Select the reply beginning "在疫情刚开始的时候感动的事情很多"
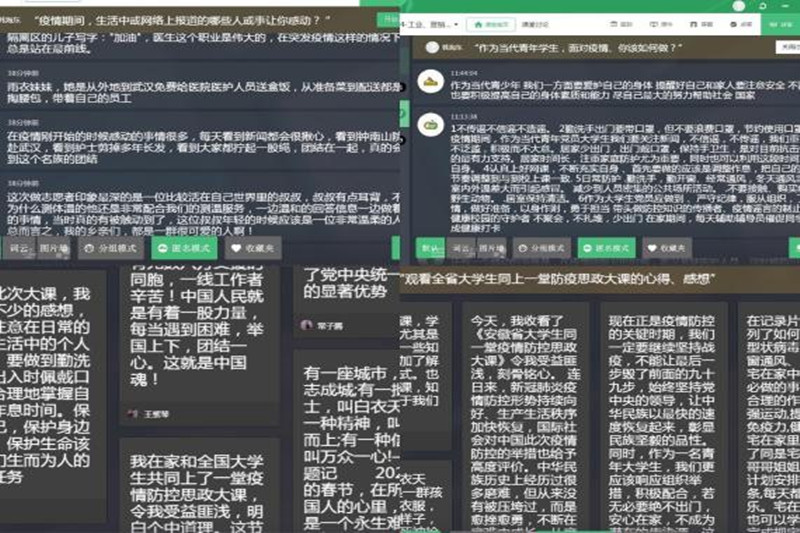This screenshot has height=533, width=800. (x=200, y=142)
